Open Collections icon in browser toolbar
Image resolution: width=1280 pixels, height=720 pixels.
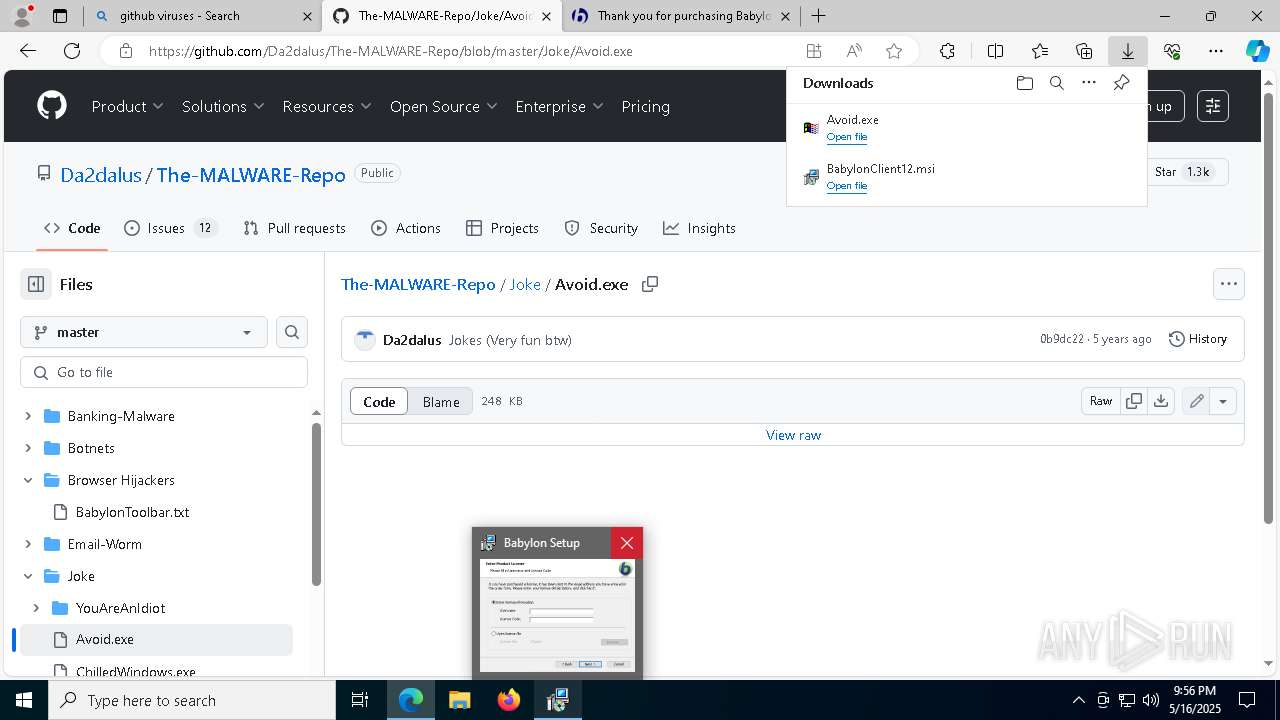pyautogui.click(x=1084, y=51)
